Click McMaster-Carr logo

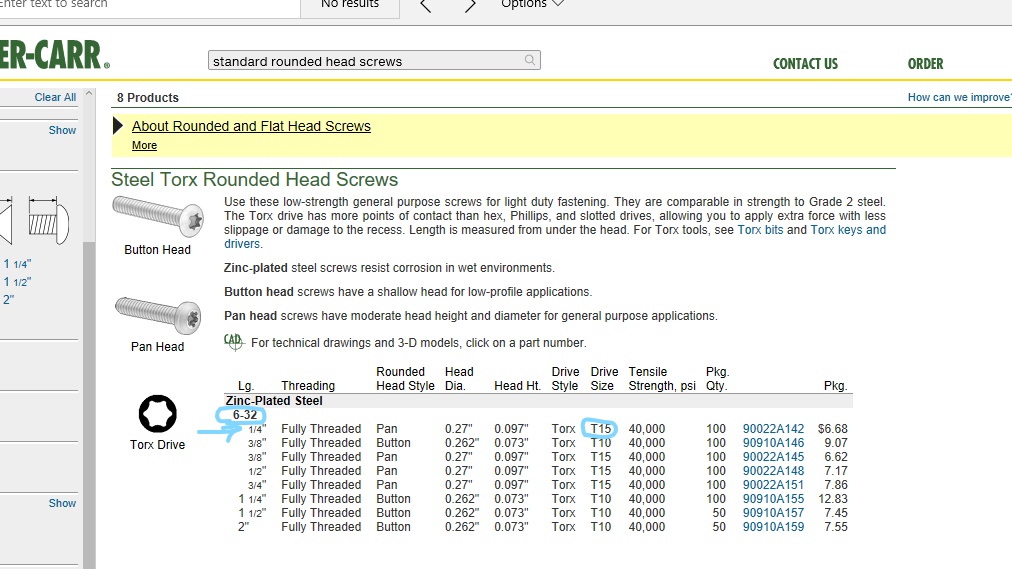pyautogui.click(x=55, y=55)
